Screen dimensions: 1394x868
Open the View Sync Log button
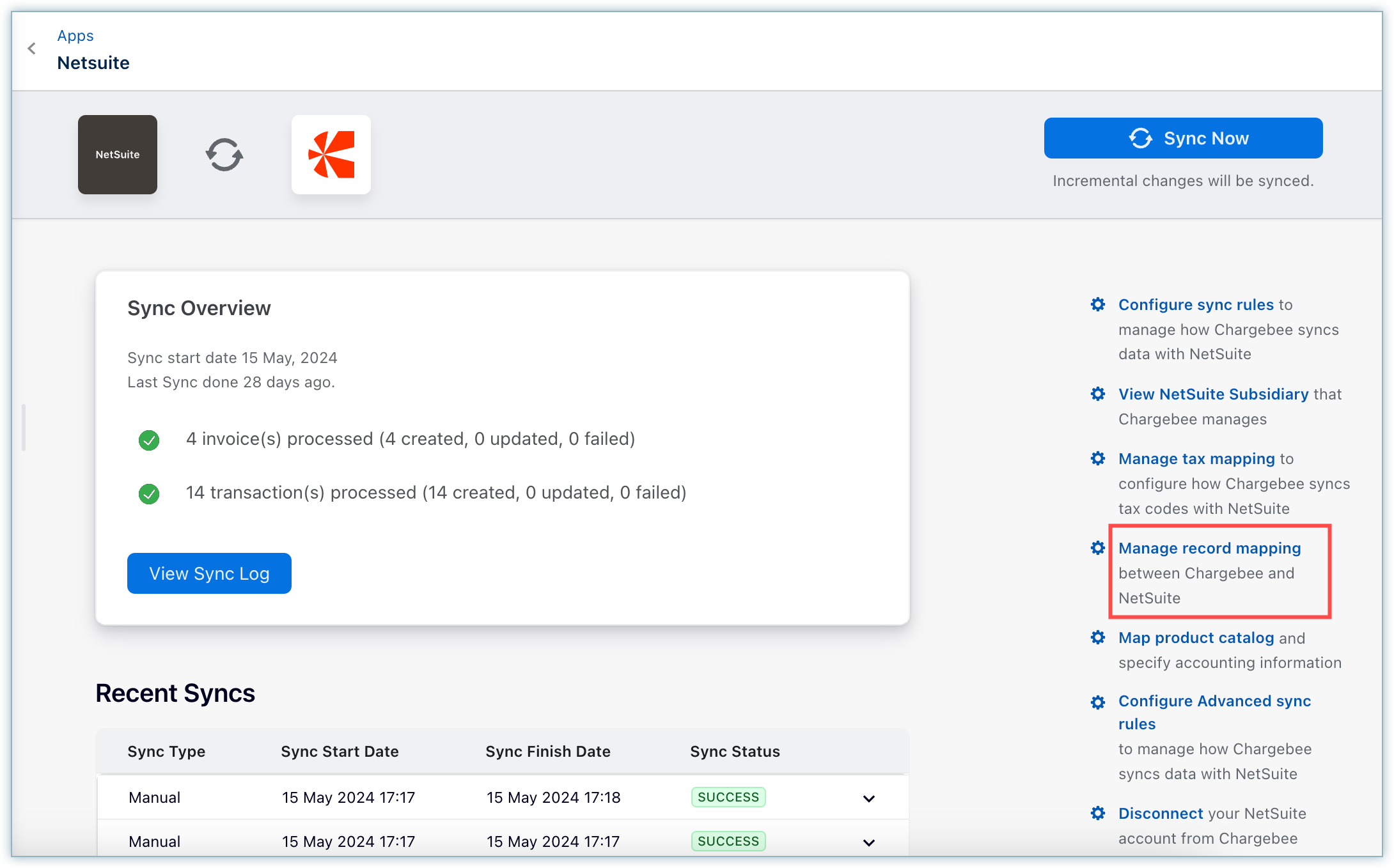(209, 573)
